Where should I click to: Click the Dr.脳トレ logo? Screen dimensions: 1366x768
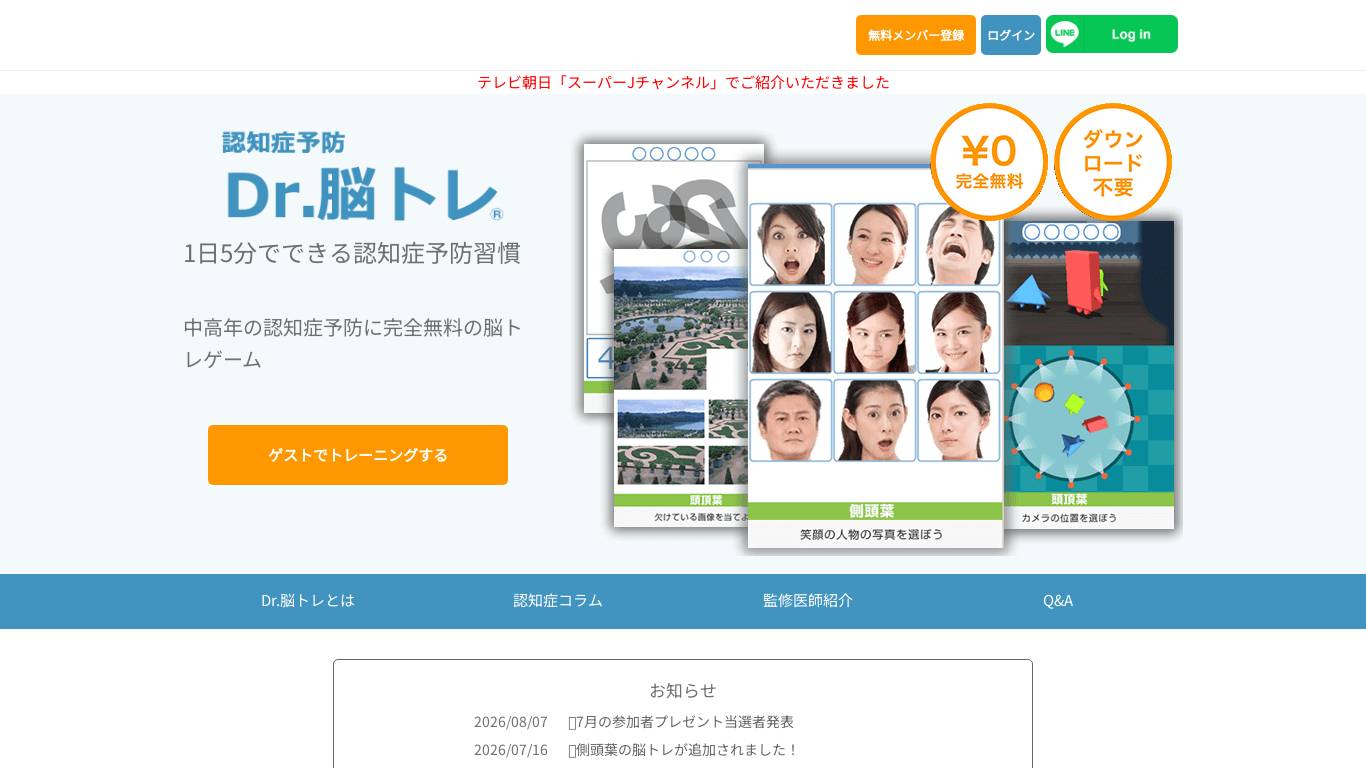click(x=363, y=176)
